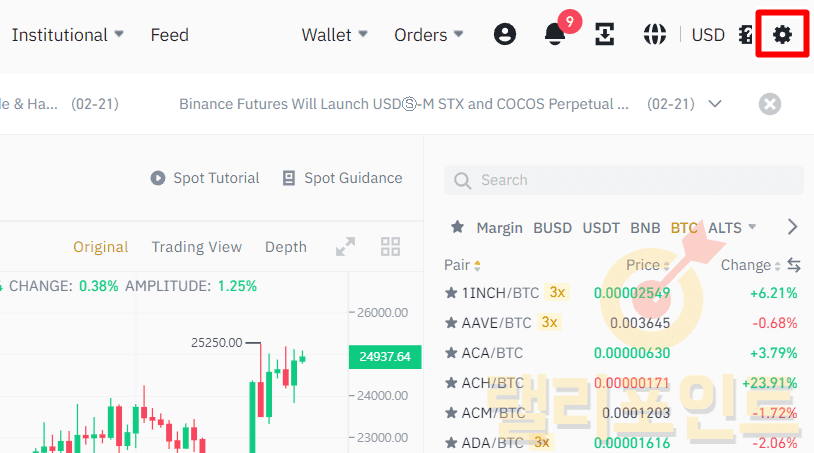Expand the chart to fullscreen

(346, 247)
